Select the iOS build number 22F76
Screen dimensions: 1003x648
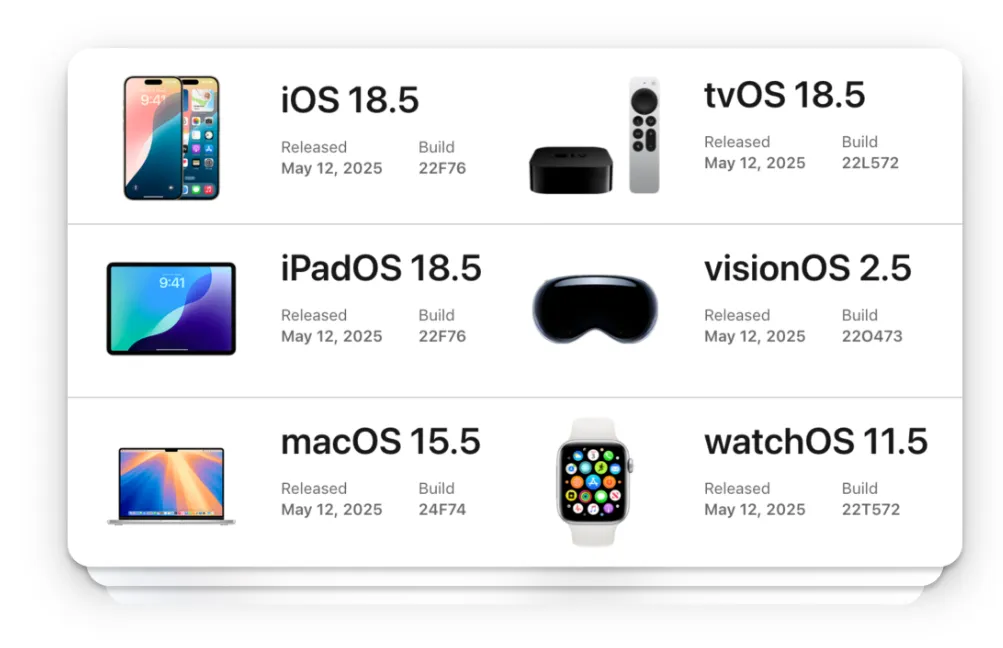pyautogui.click(x=442, y=168)
